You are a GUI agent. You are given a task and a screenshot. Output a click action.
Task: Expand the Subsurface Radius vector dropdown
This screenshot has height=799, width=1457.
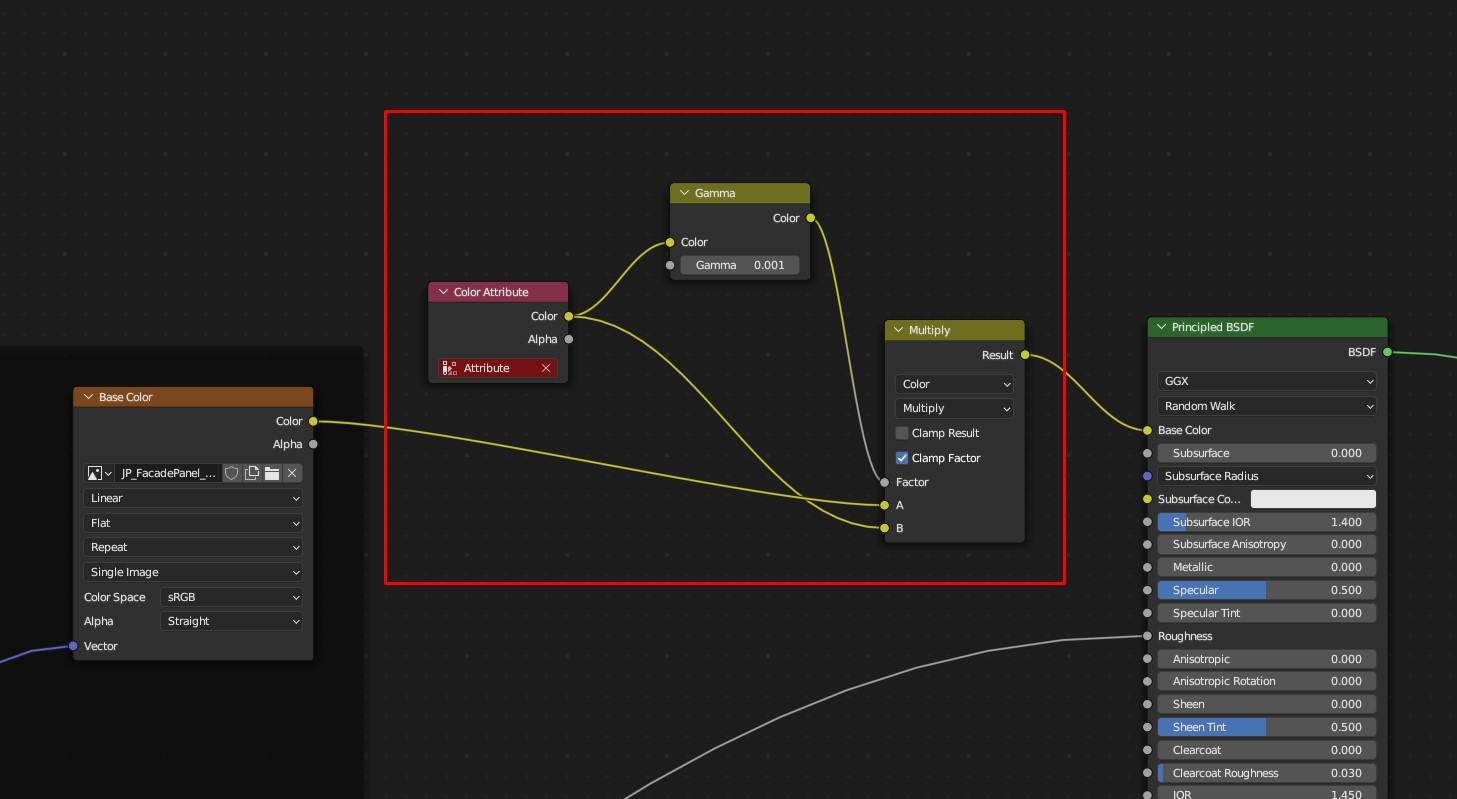(x=1267, y=476)
